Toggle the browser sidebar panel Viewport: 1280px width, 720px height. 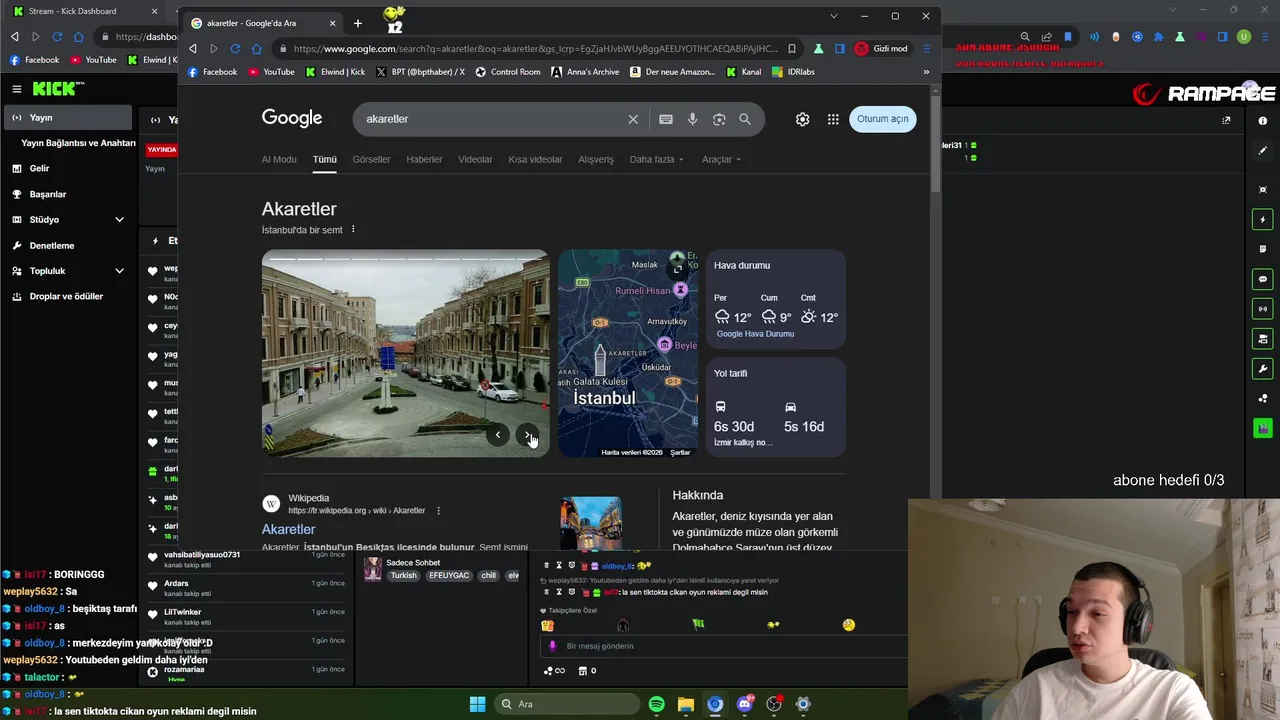840,48
